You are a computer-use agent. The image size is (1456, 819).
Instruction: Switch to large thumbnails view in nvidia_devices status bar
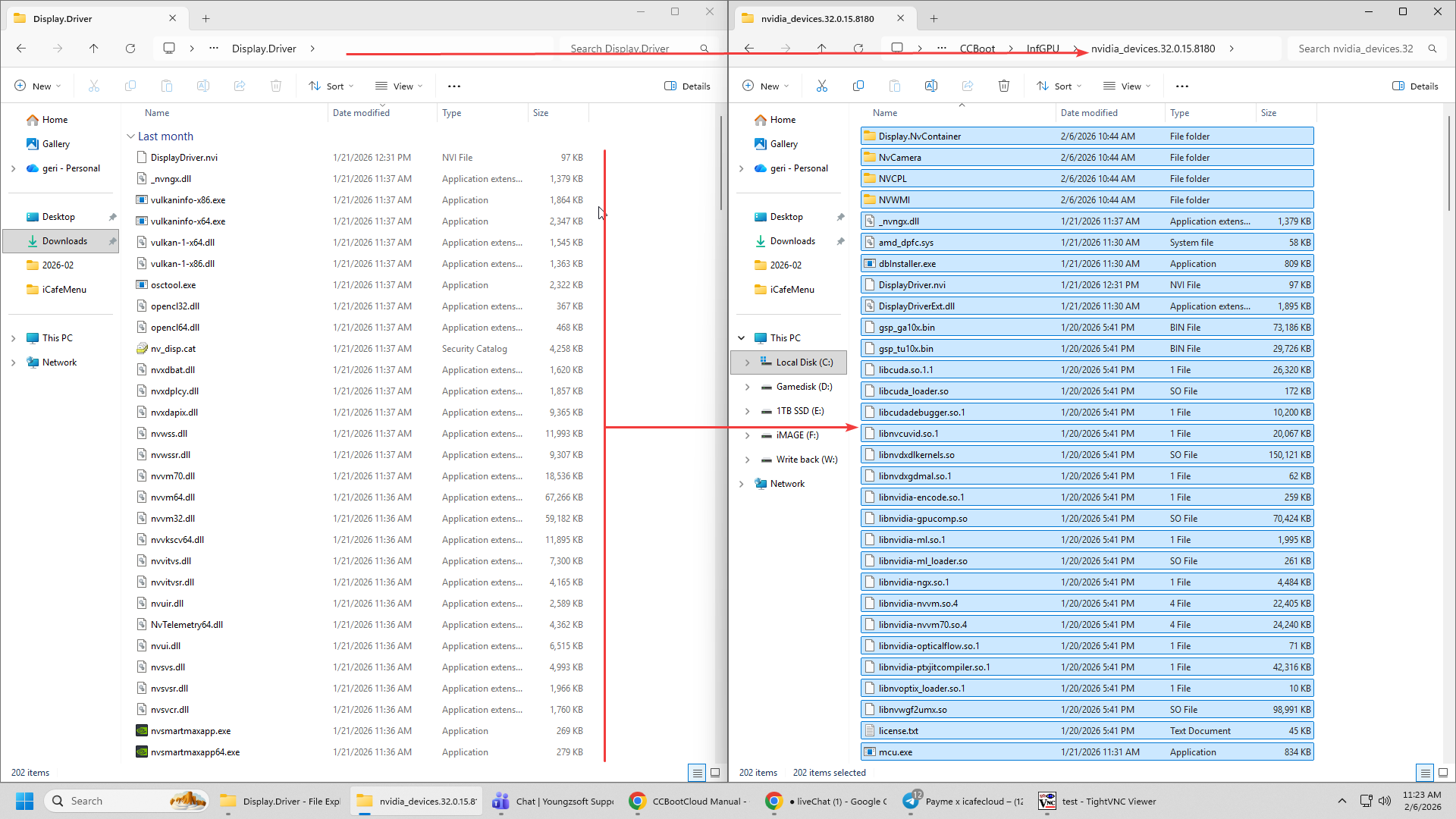[1443, 773]
